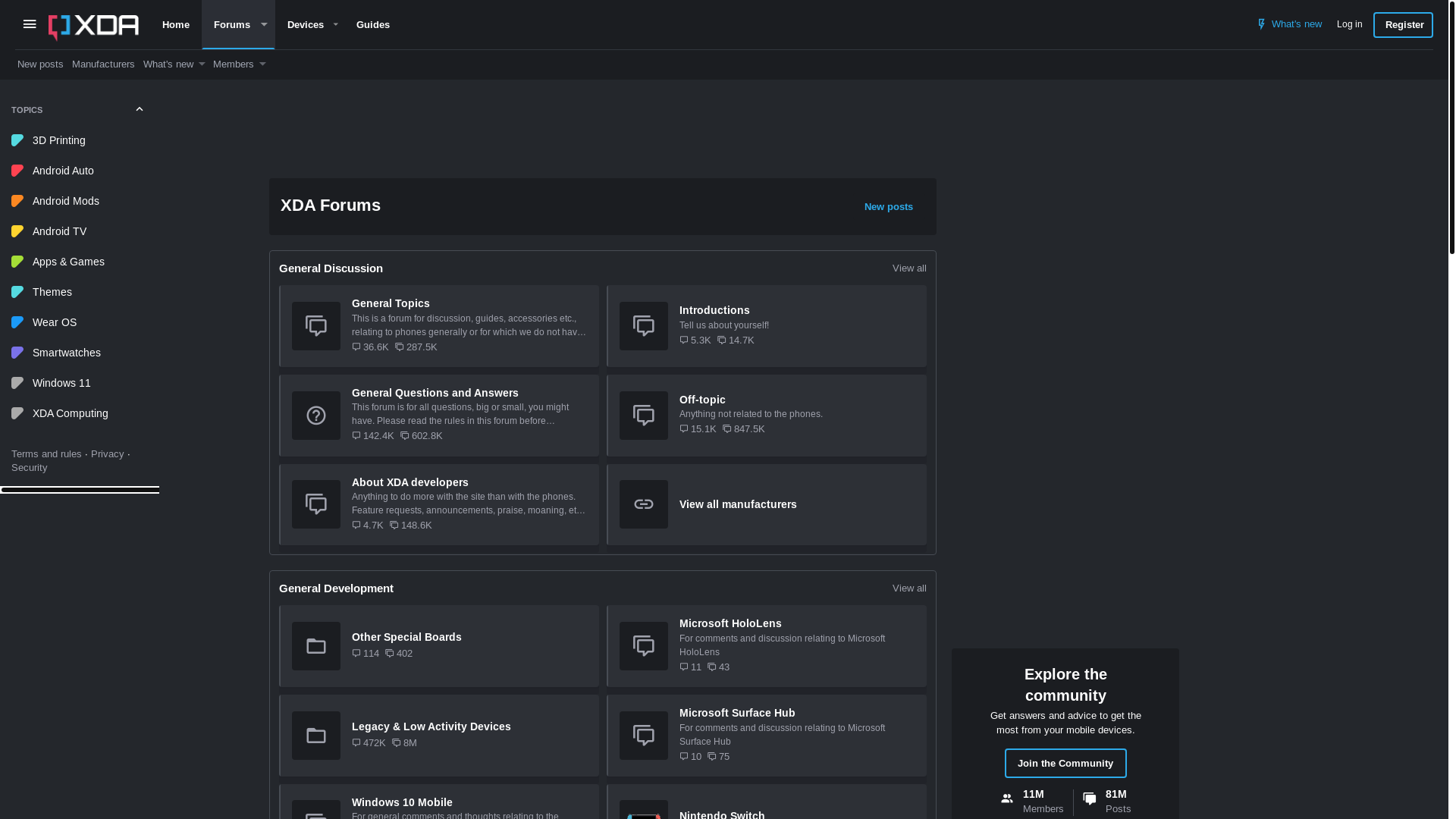Click the sidebar horizontal scrollbar

(x=80, y=491)
